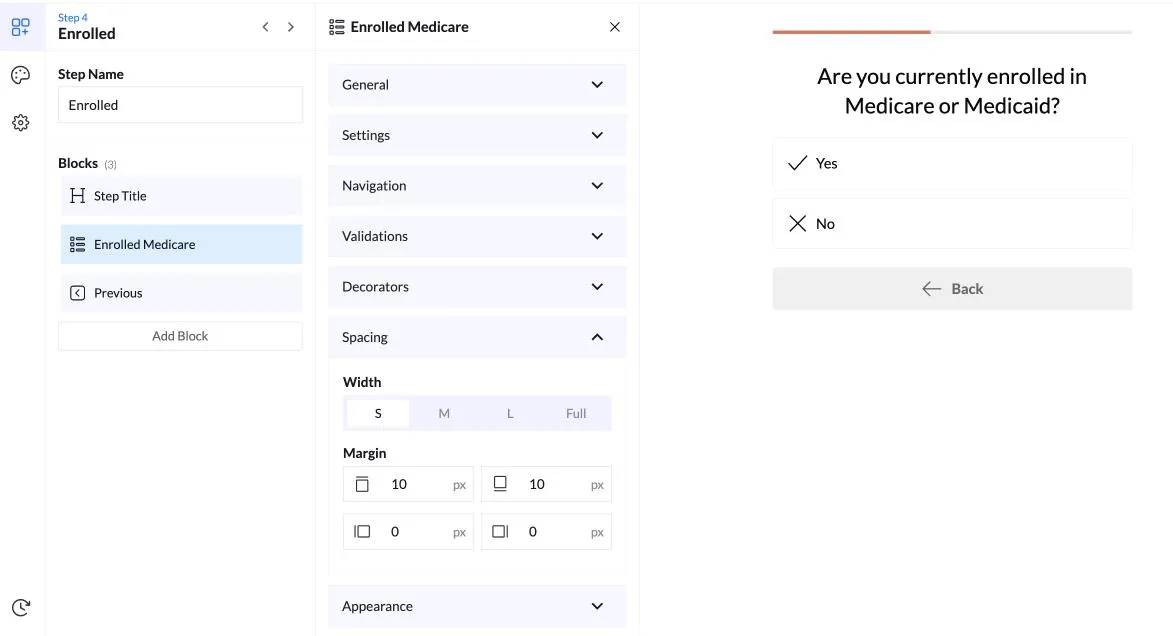Click the Enrolled Medicare block list icon
The height and width of the screenshot is (636, 1173).
tap(77, 245)
